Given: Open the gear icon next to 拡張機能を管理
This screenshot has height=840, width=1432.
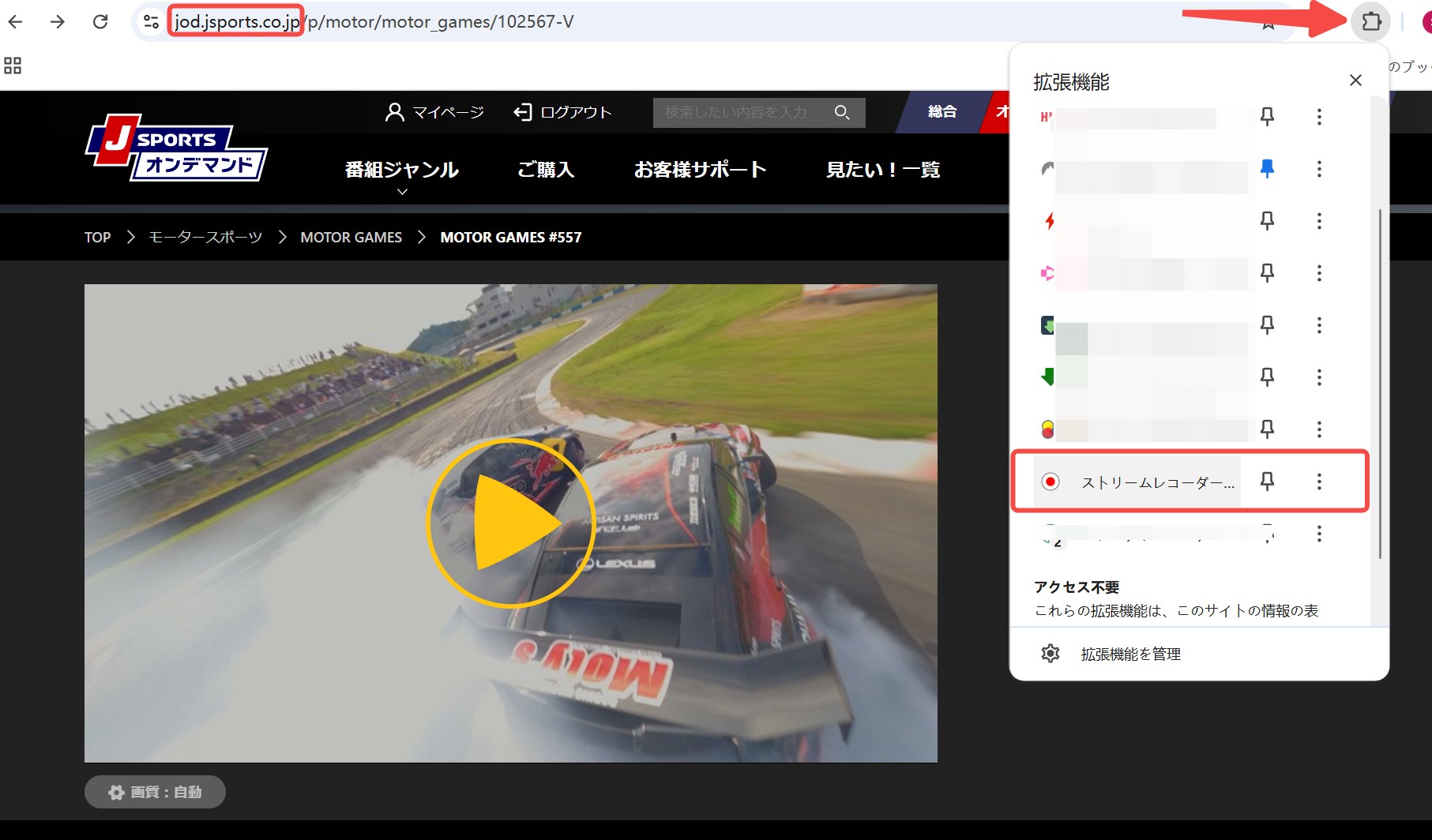Looking at the screenshot, I should pos(1050,654).
